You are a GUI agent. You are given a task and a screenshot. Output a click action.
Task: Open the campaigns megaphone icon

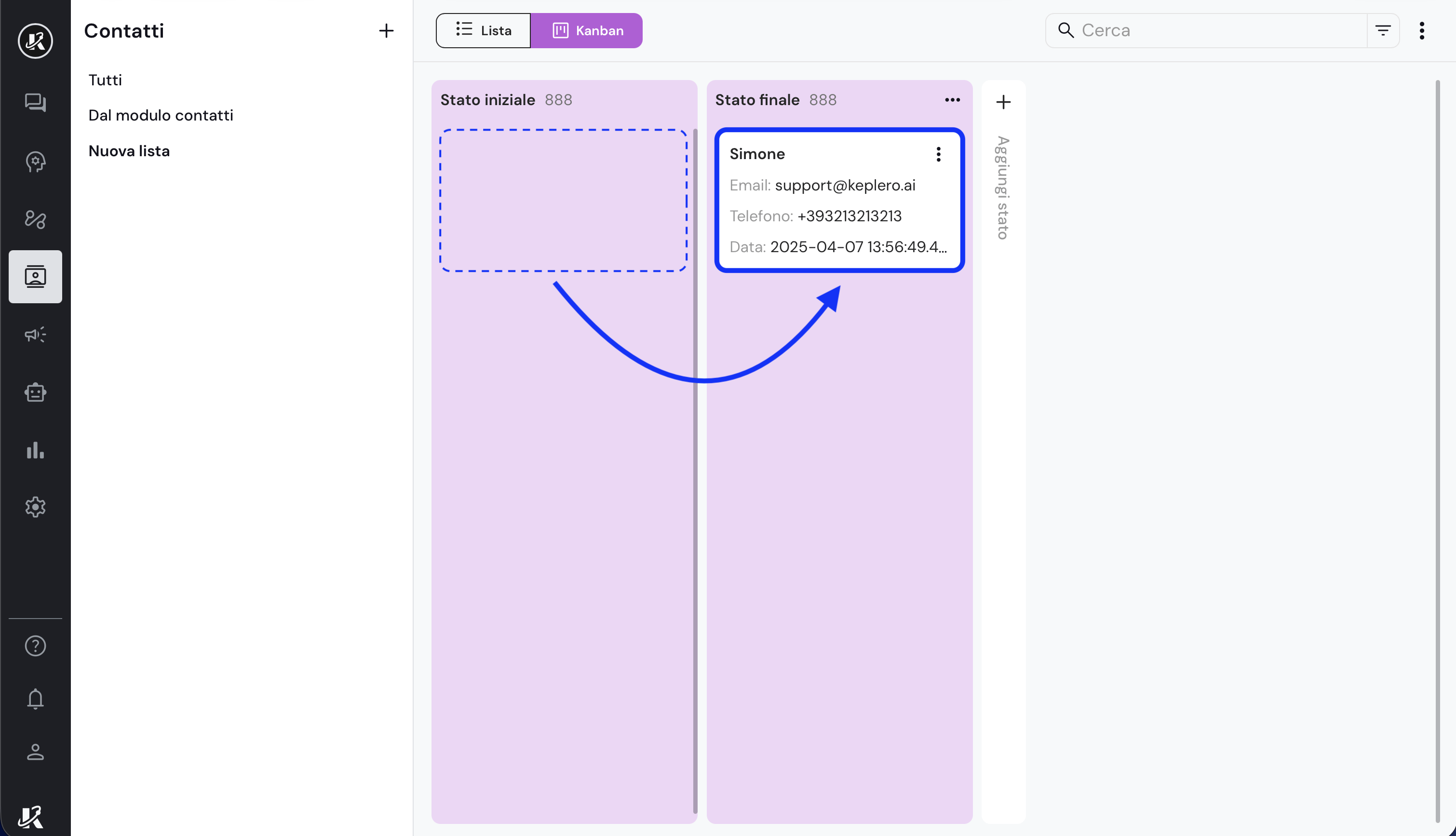[x=35, y=334]
